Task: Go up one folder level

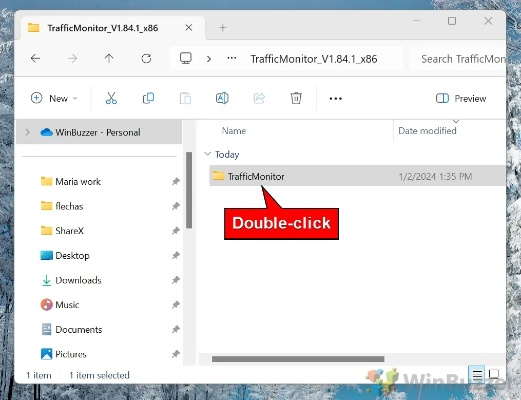Action: (x=109, y=59)
